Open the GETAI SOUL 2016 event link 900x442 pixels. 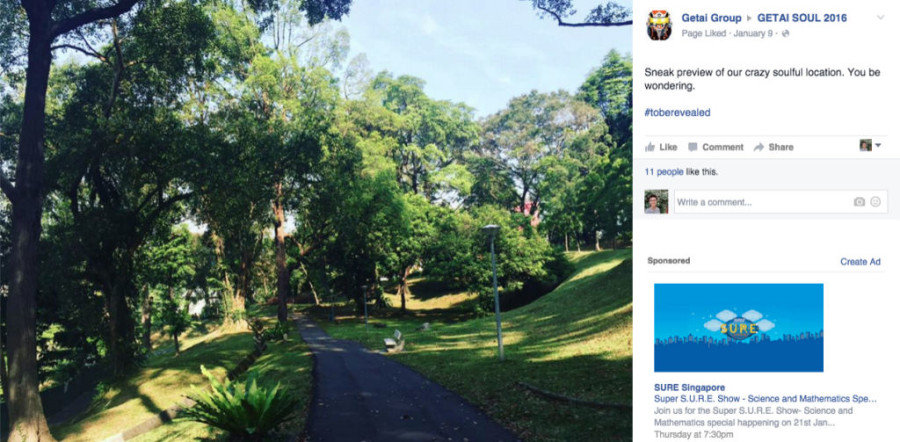pyautogui.click(x=802, y=18)
